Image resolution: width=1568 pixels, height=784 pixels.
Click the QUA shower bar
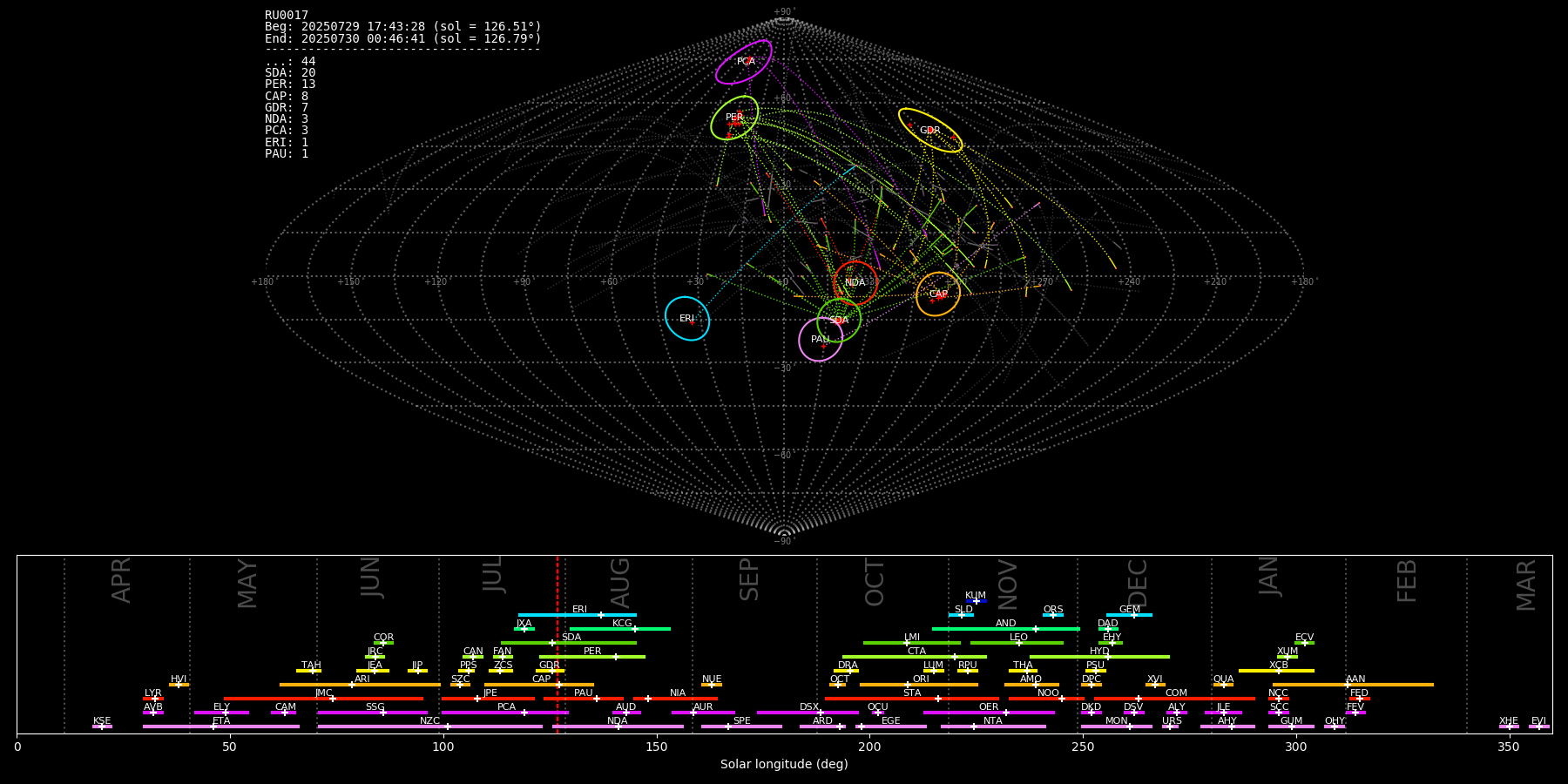coord(1223,685)
